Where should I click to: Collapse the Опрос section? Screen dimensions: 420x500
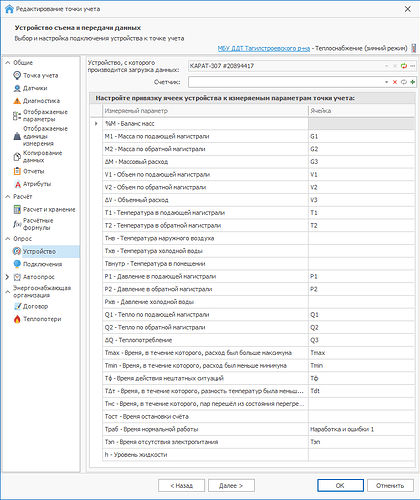(7, 239)
